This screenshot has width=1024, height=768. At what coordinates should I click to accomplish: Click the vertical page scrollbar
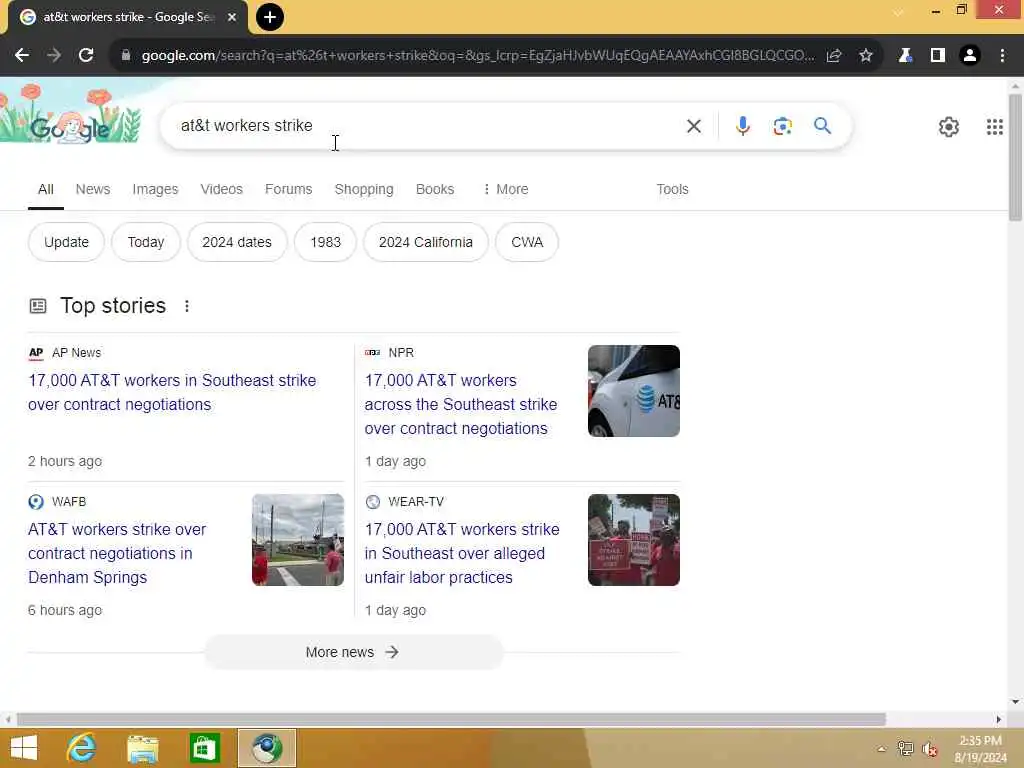(1015, 157)
